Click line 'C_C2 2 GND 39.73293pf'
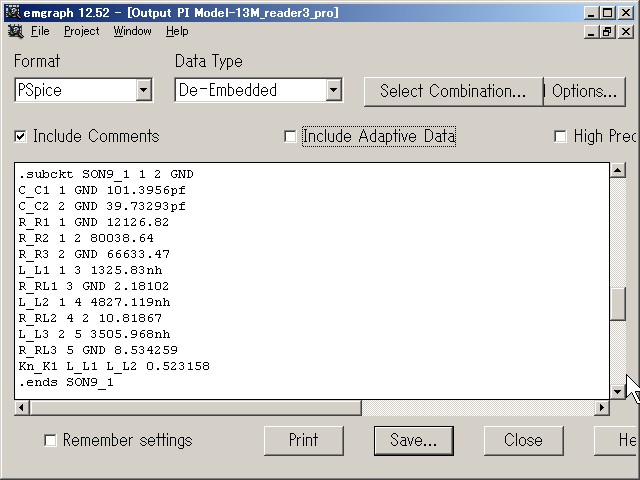Viewport: 640px width, 480px height. point(102,206)
